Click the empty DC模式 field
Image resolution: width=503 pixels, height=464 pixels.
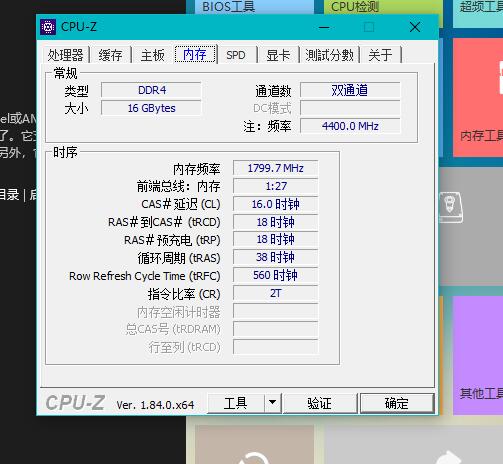point(350,108)
